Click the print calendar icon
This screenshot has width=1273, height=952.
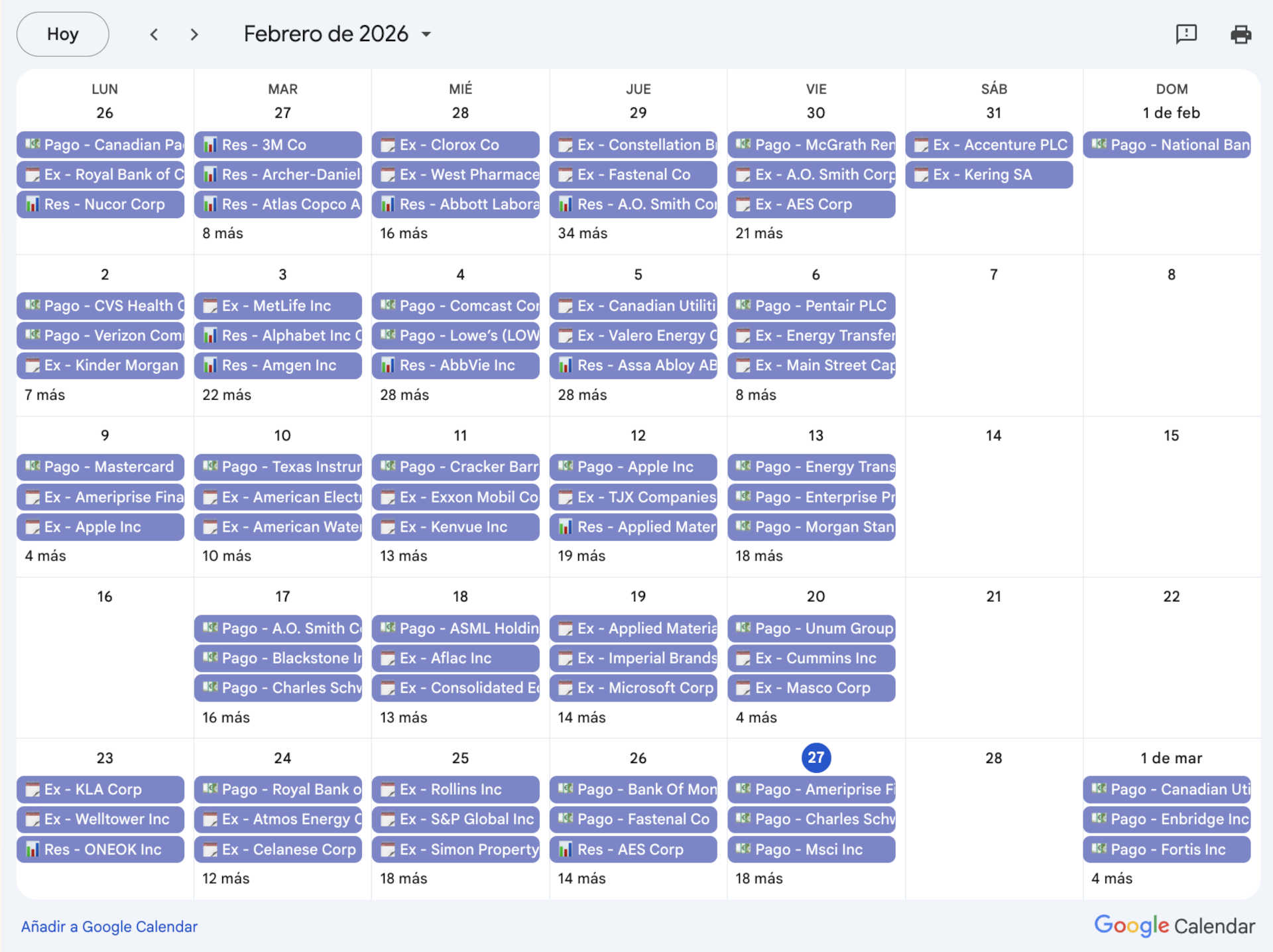[1241, 34]
